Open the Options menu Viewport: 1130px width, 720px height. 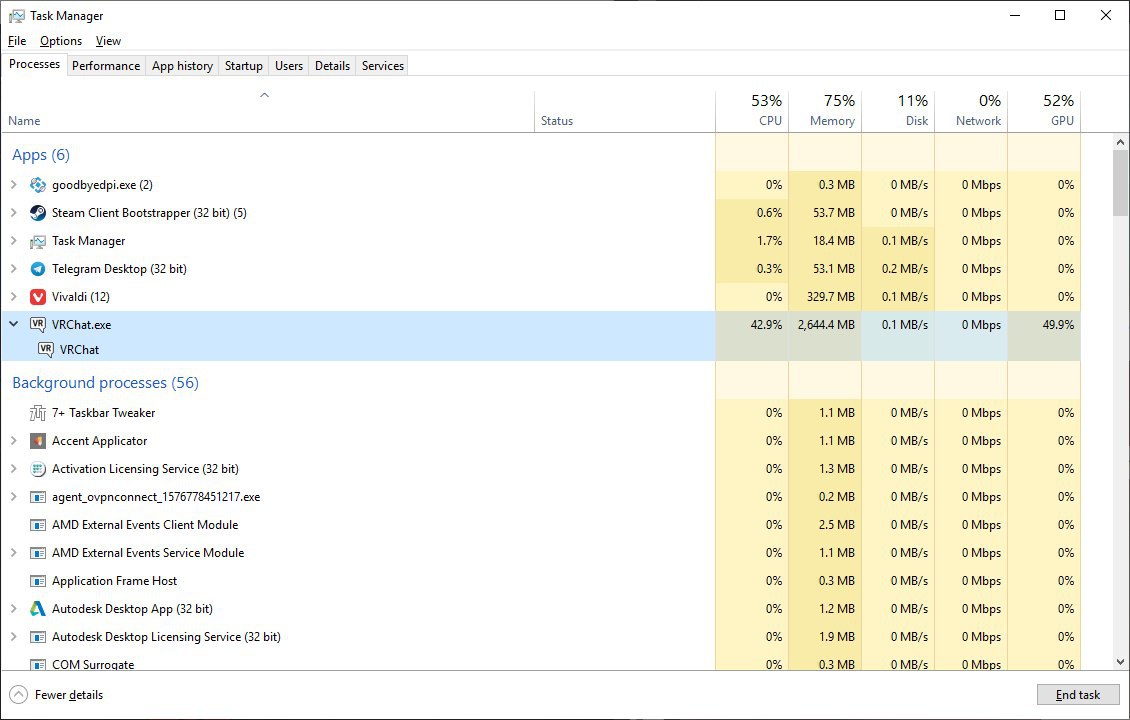pos(61,41)
